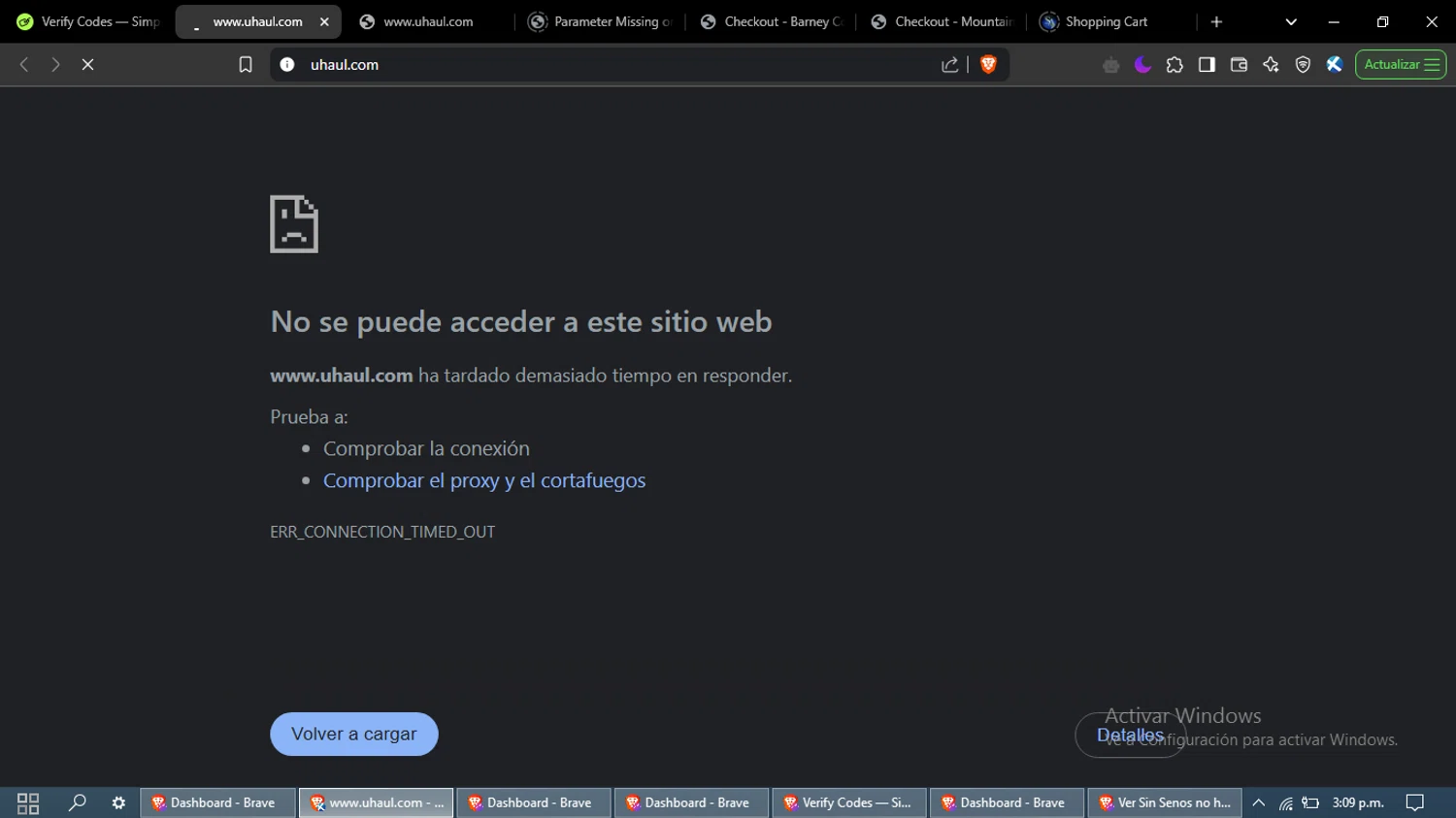Share this page using the share icon
Viewport: 1456px width, 818px height.
pos(950,64)
